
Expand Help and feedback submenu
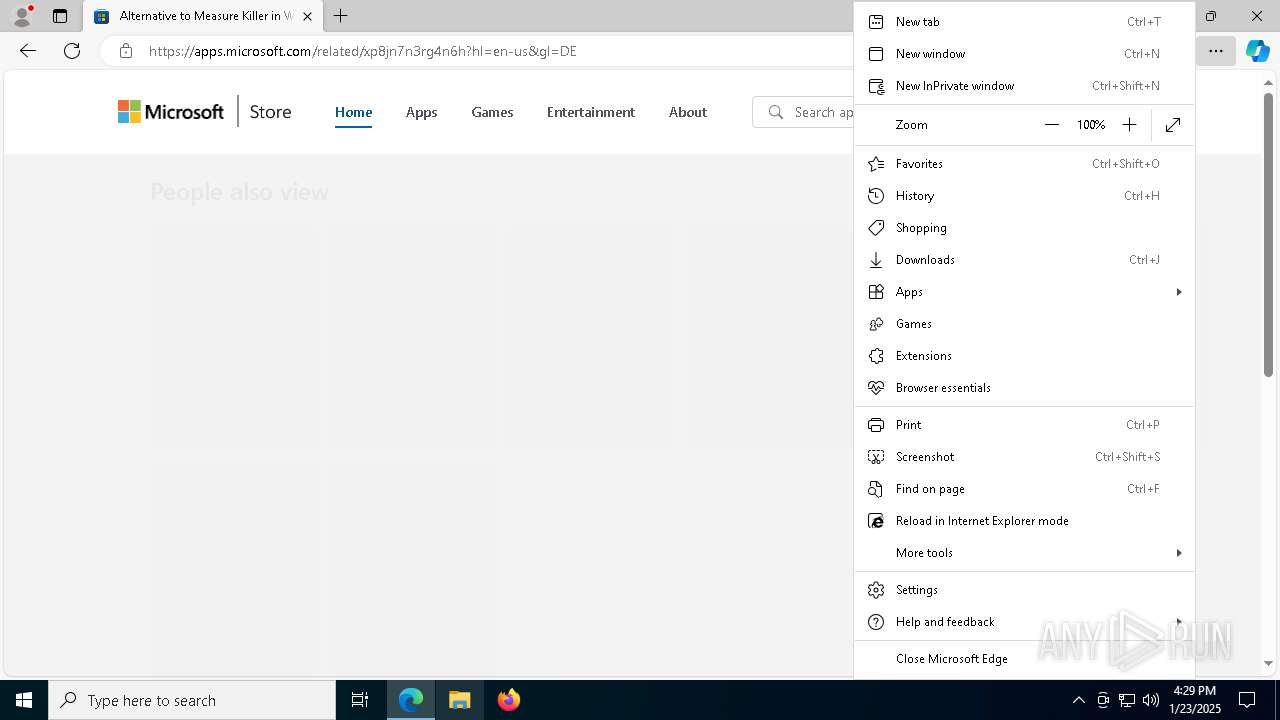(1024, 622)
